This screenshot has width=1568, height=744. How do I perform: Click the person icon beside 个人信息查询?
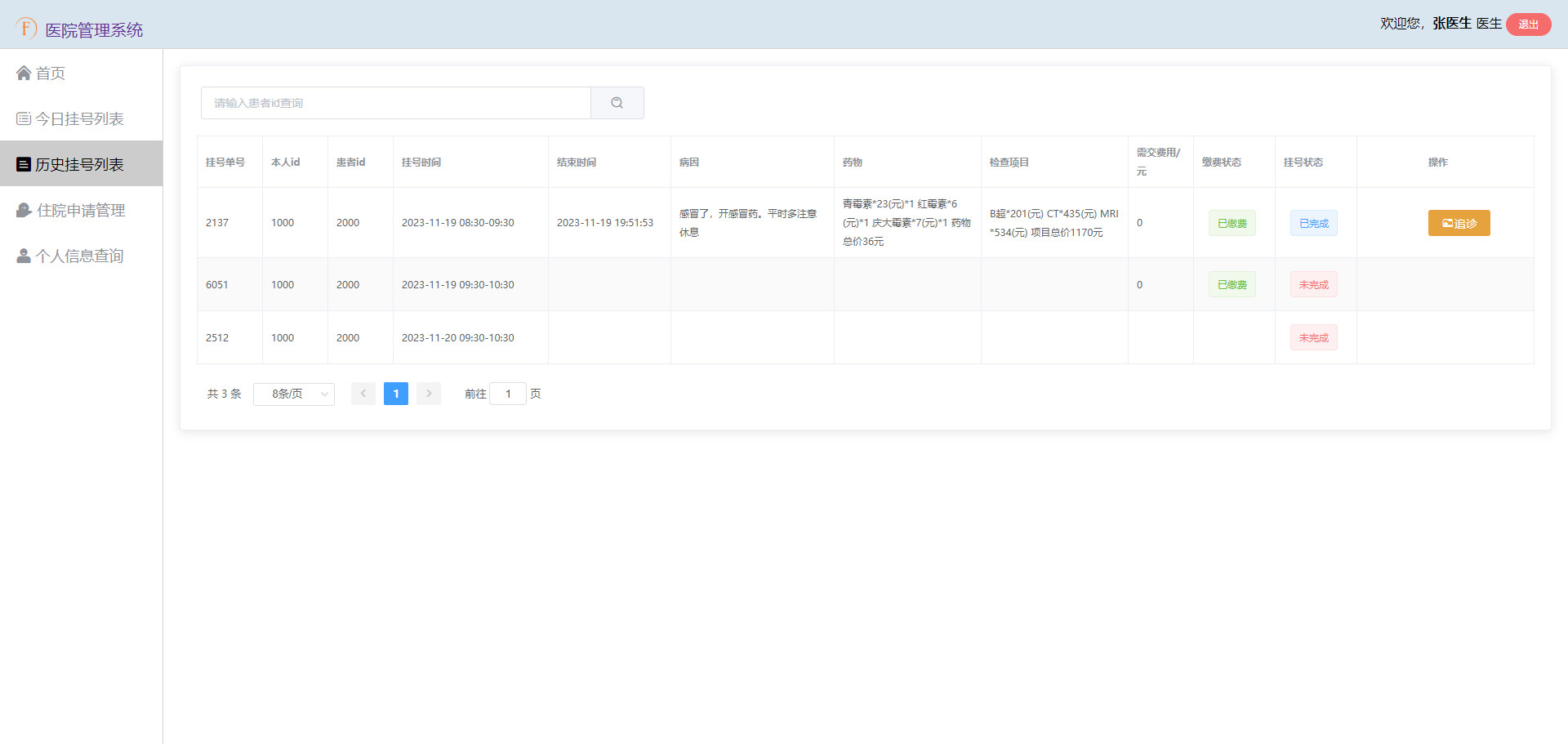coord(24,256)
